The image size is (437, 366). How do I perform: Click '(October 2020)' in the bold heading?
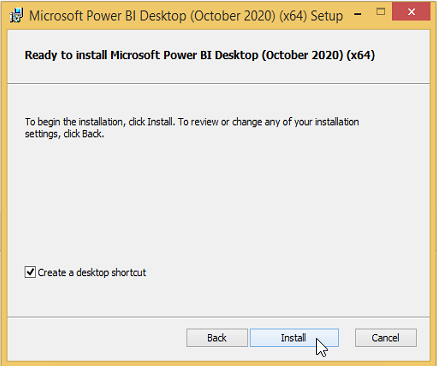click(302, 55)
